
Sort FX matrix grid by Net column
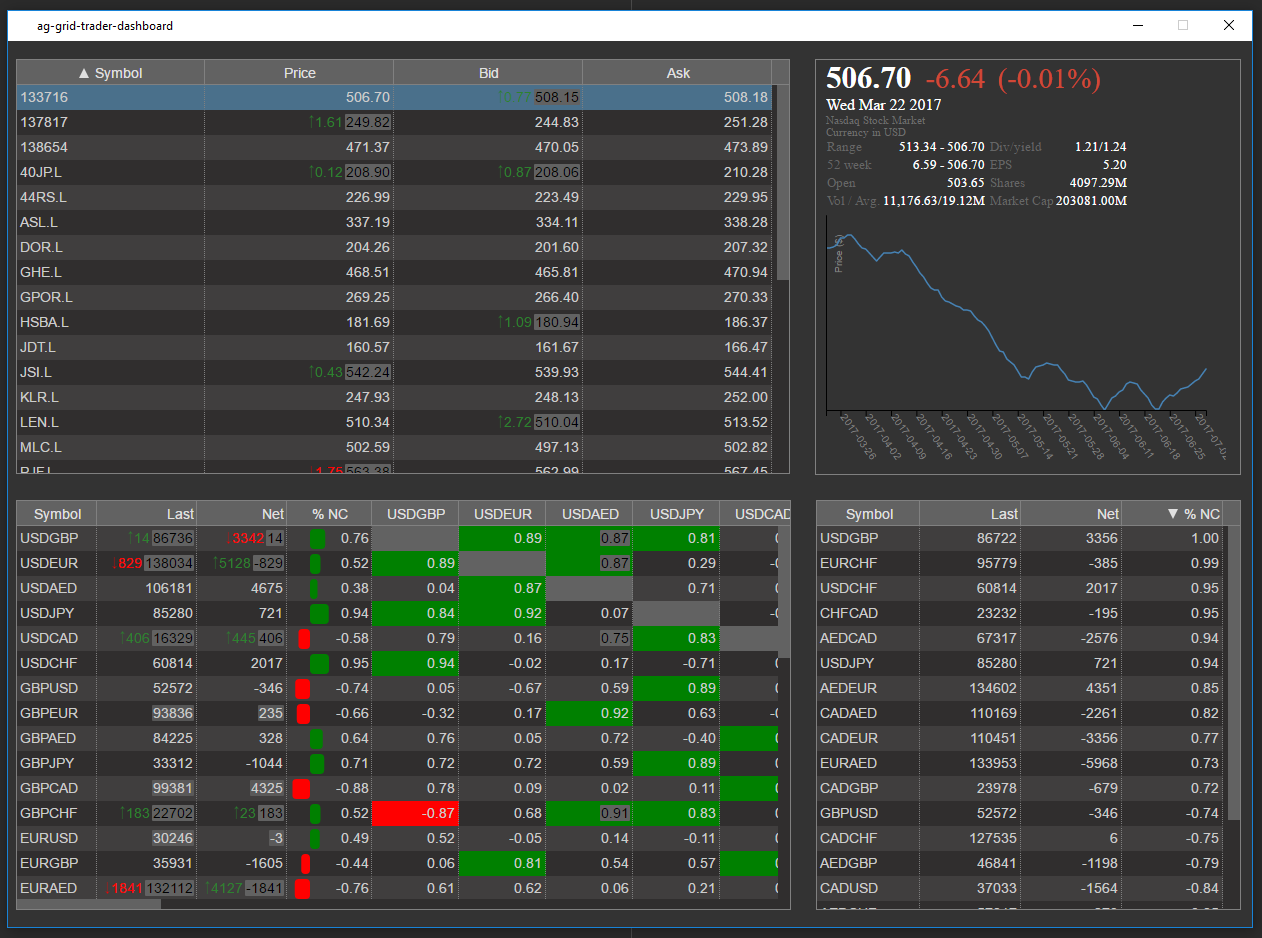[242, 514]
